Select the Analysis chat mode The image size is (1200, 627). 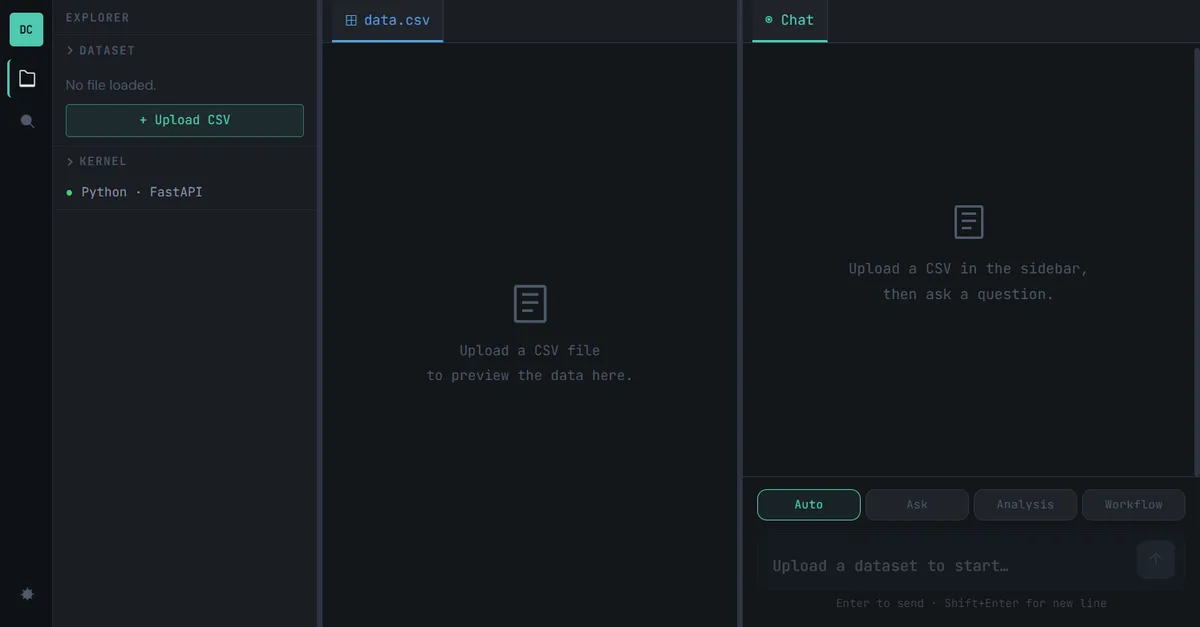[1025, 505]
